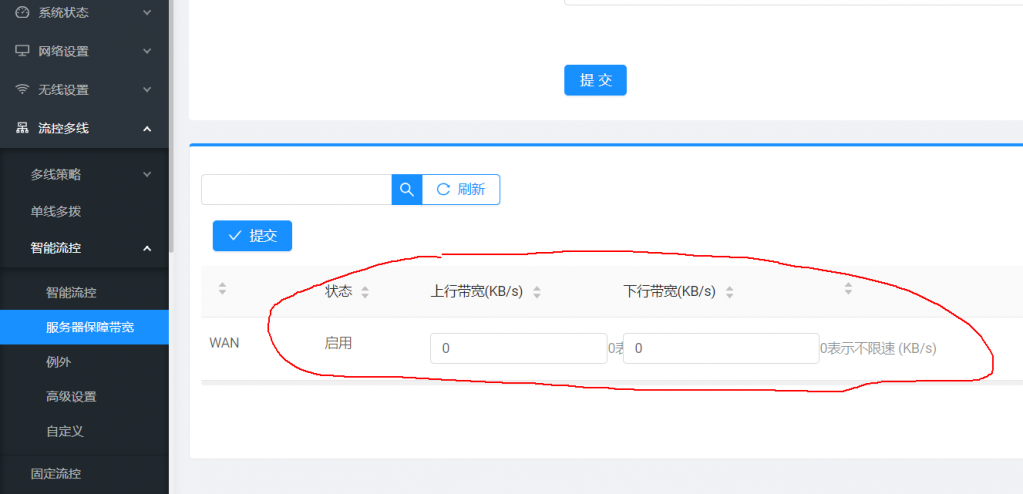Click the upper 提交 button
The image size is (1023, 494).
(x=595, y=80)
